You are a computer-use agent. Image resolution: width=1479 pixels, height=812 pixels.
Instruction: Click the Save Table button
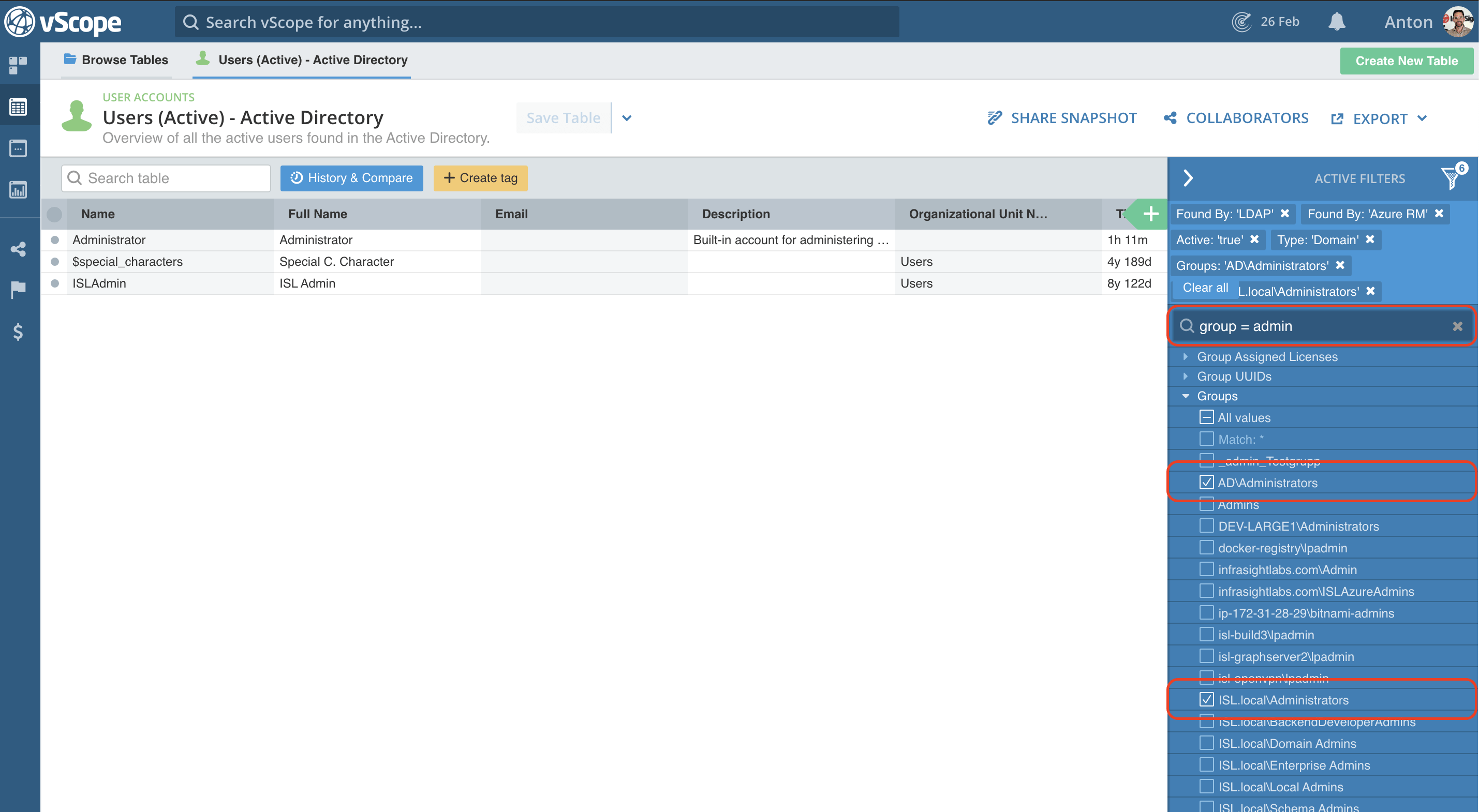[563, 118]
